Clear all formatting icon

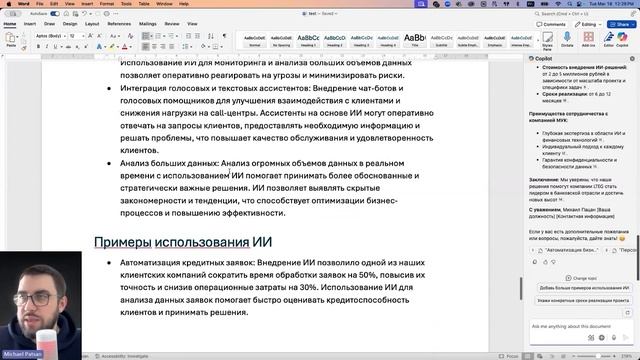point(130,36)
